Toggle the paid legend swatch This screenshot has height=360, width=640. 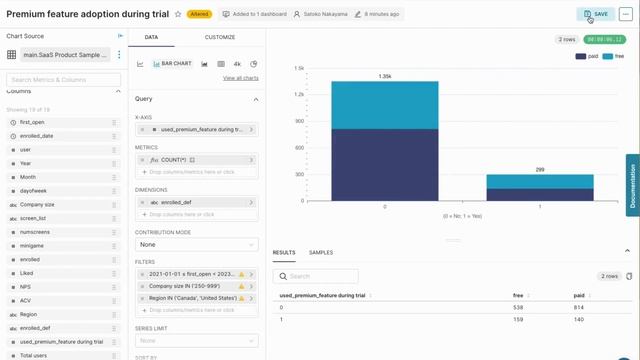point(580,56)
